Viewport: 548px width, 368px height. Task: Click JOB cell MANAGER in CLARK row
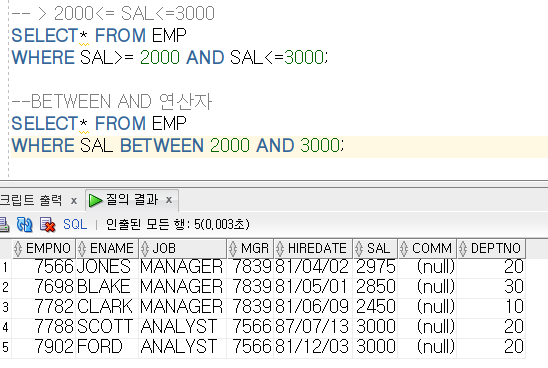[x=181, y=307]
